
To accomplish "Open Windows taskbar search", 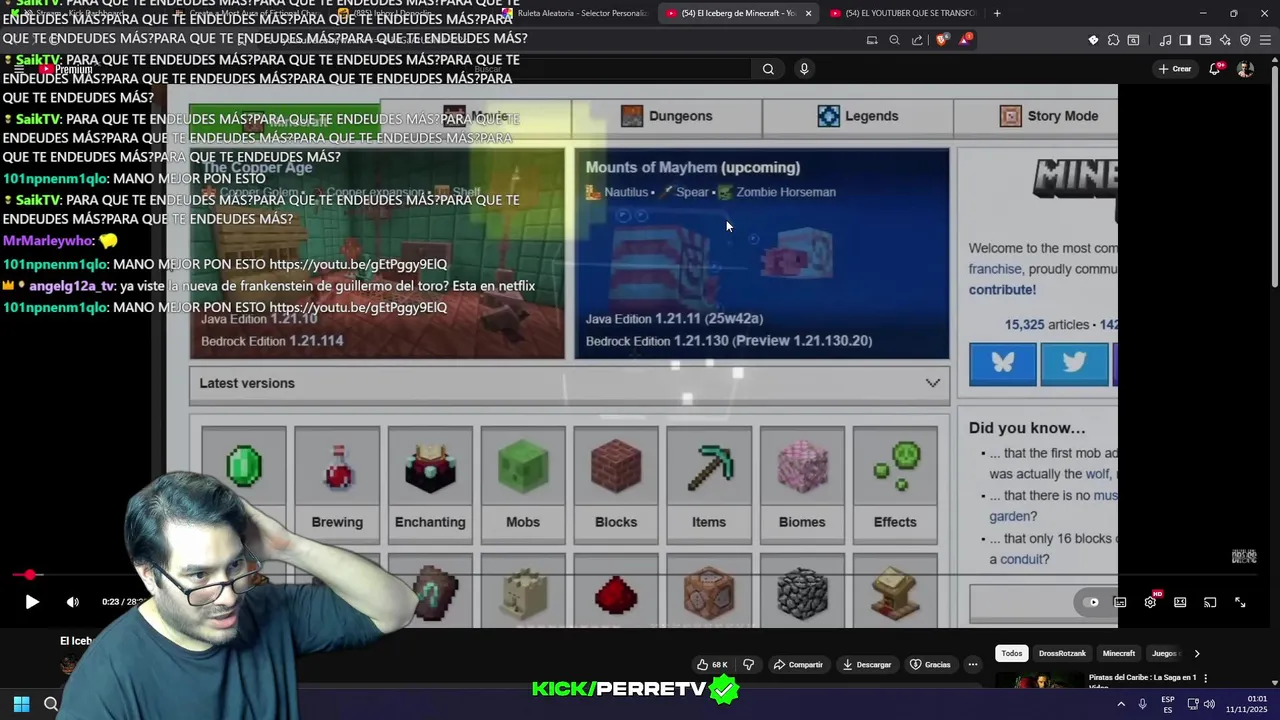I will (x=51, y=704).
